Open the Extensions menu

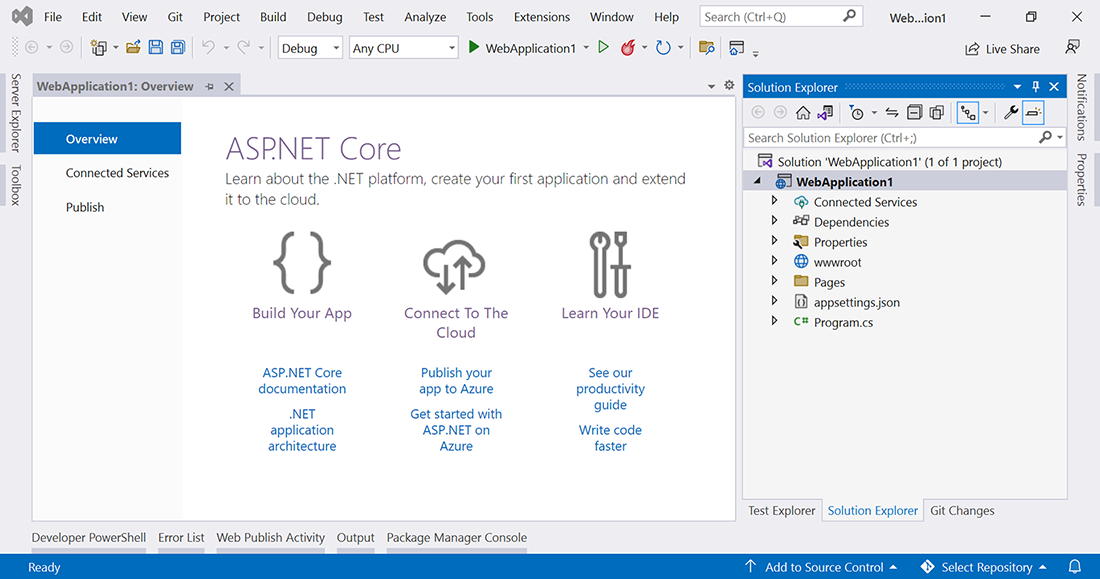click(x=542, y=17)
